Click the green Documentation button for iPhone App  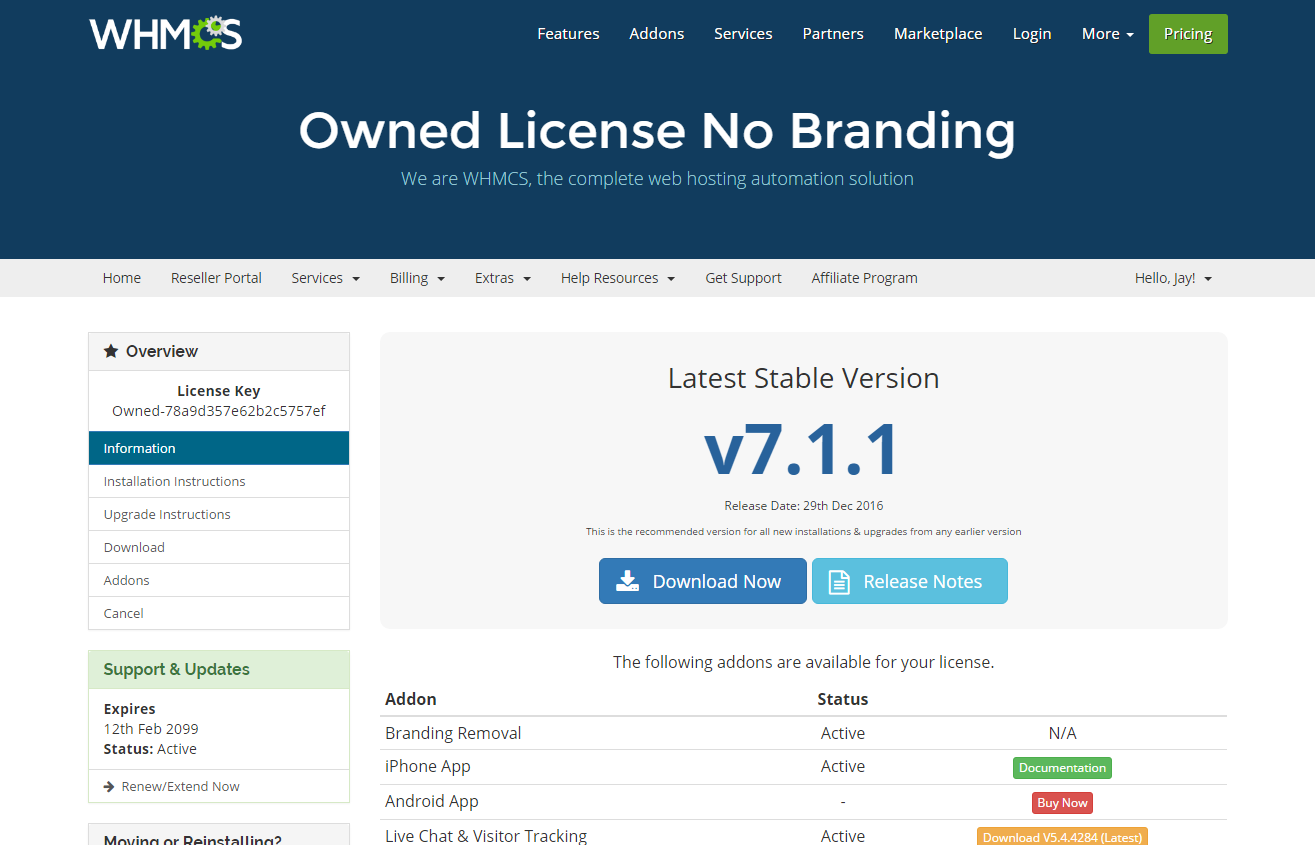point(1062,768)
